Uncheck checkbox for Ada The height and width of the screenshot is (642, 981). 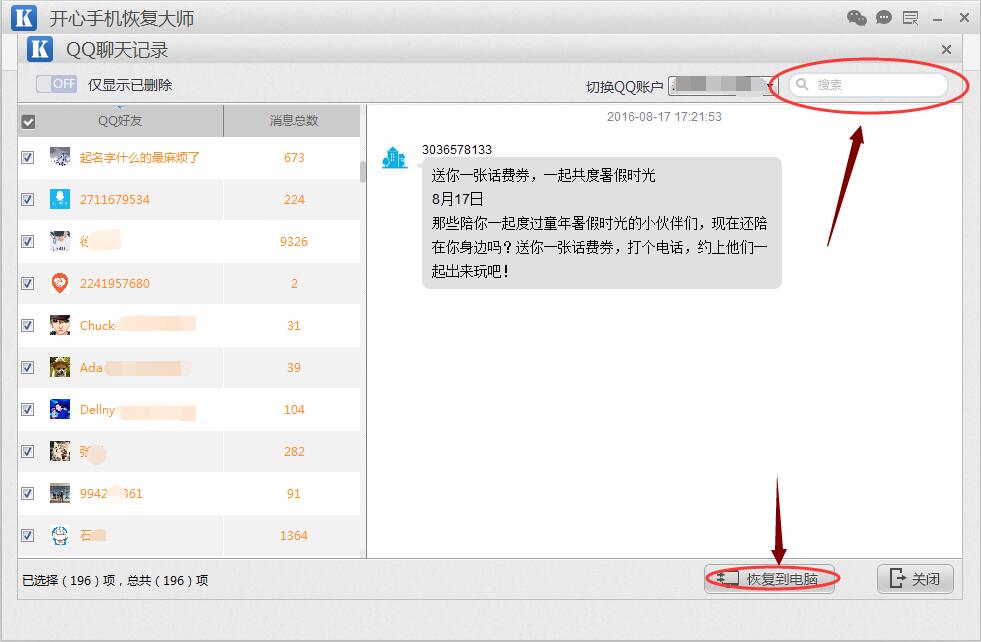click(28, 367)
